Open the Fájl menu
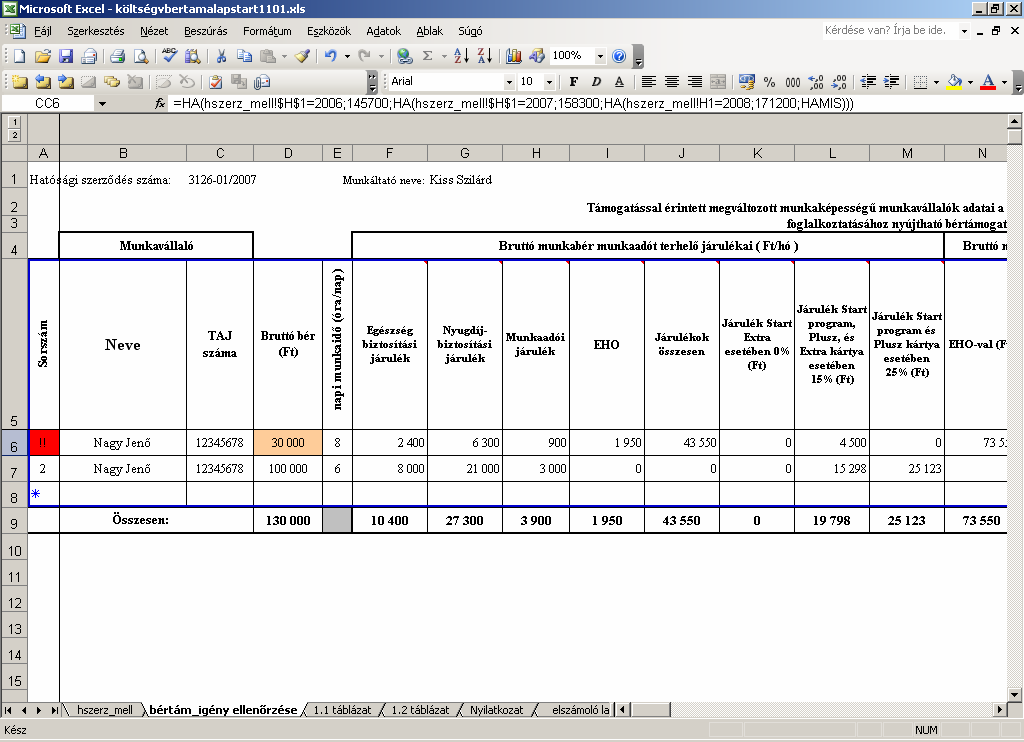1024x742 pixels. tap(42, 31)
